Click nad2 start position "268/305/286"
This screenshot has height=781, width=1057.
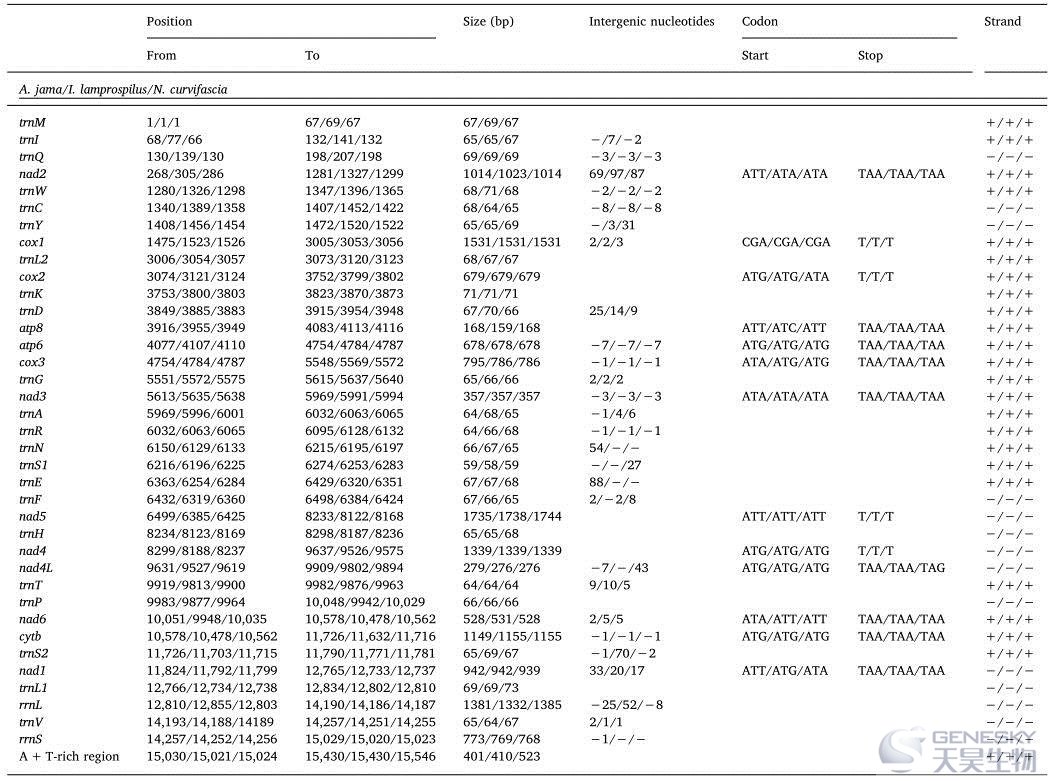185,174
